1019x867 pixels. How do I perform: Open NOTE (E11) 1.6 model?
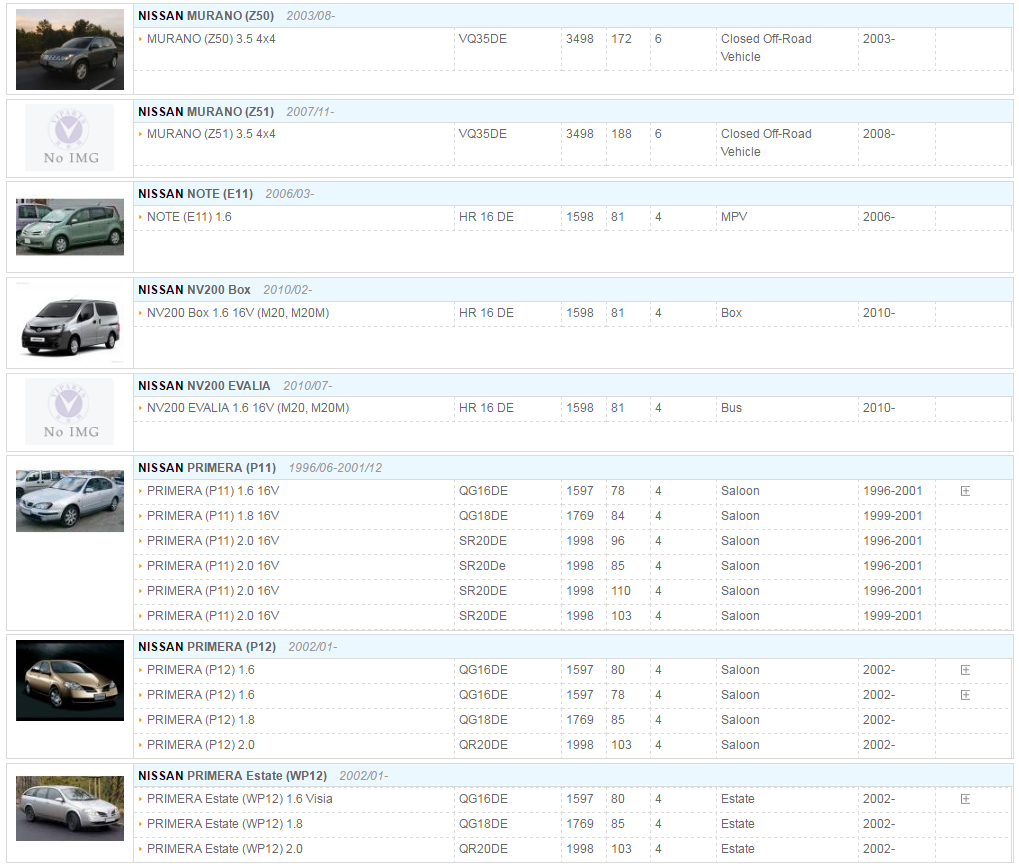189,217
